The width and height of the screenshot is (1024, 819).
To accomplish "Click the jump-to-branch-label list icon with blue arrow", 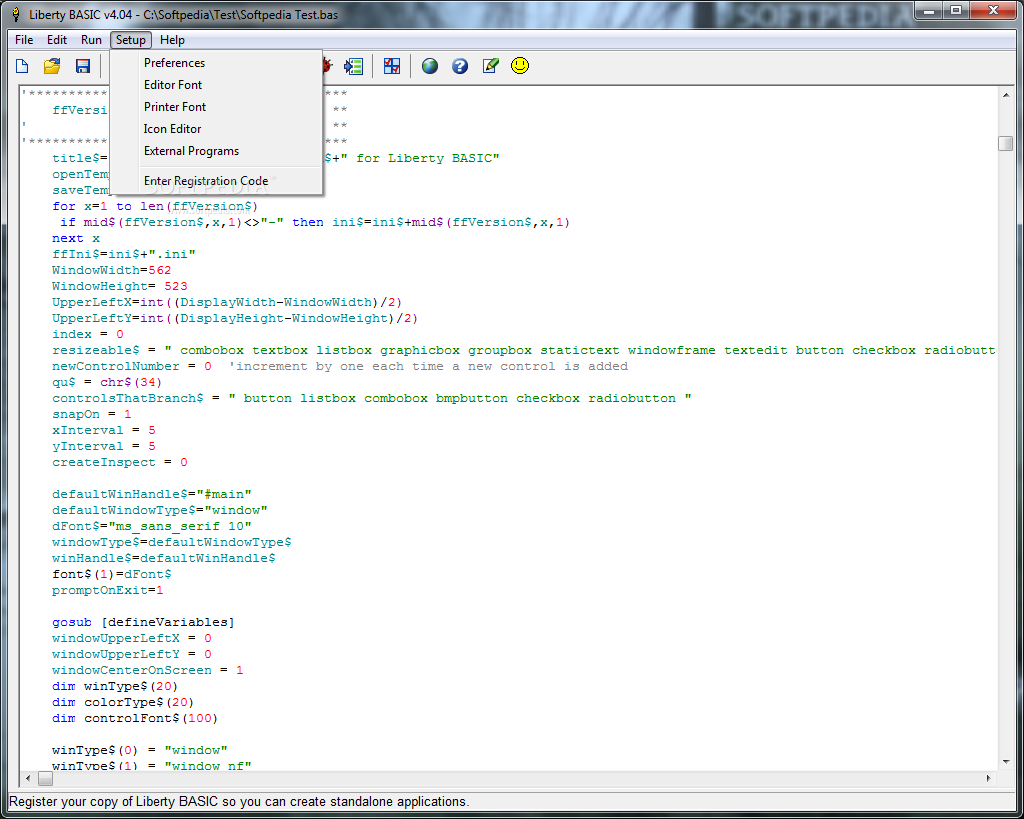I will [x=353, y=66].
